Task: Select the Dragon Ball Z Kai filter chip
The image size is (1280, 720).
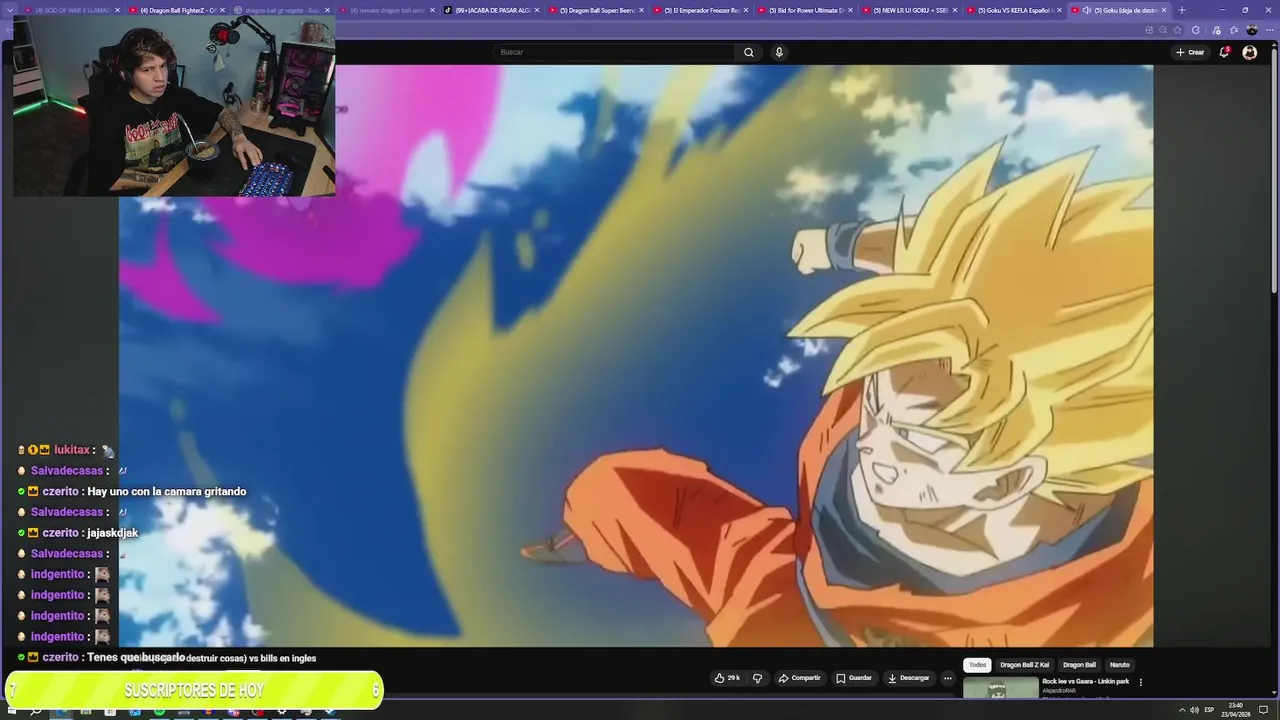Action: tap(1024, 665)
